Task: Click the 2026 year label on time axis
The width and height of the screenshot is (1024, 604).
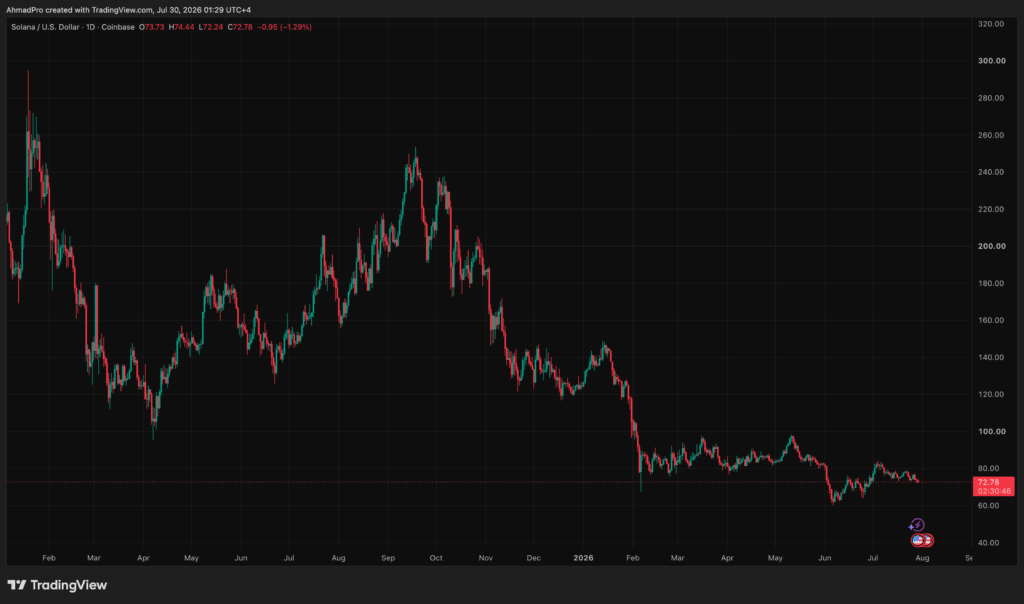Action: tap(583, 558)
